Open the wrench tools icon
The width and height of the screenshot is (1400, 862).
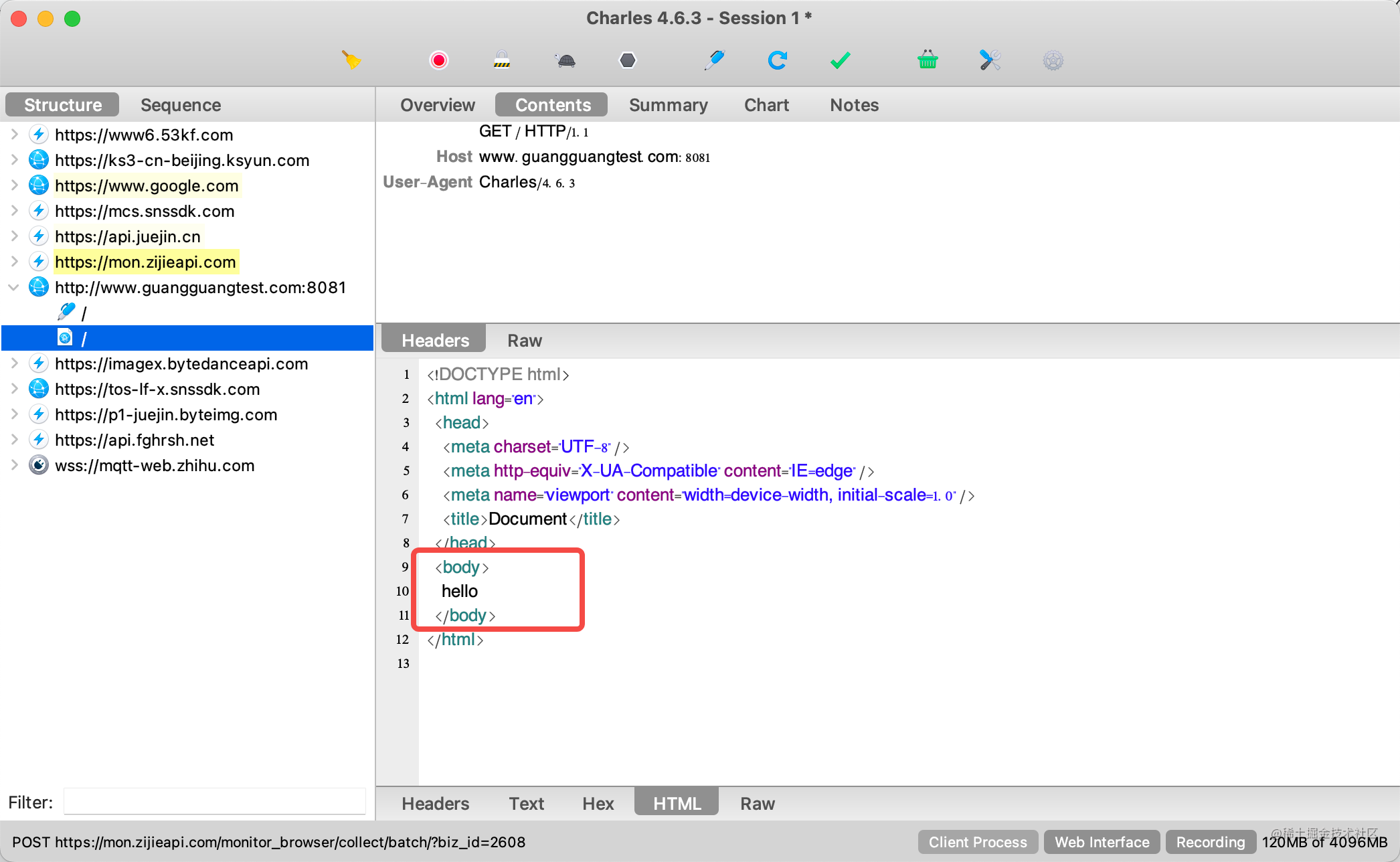pyautogui.click(x=990, y=60)
